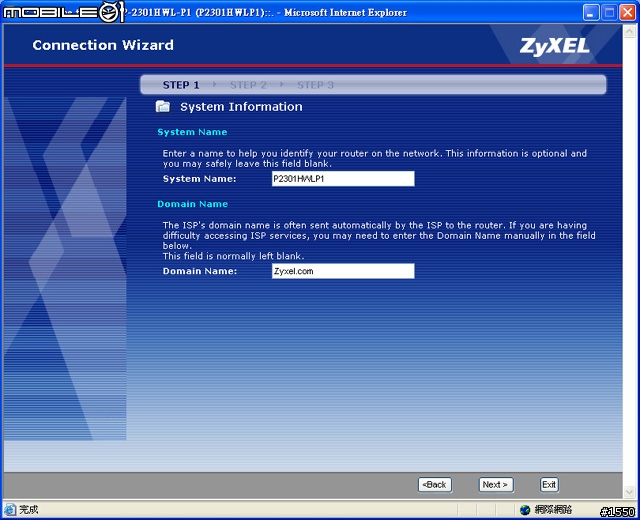Click the 'Domain Name:' field label
This screenshot has height=520, width=640.
[200, 271]
